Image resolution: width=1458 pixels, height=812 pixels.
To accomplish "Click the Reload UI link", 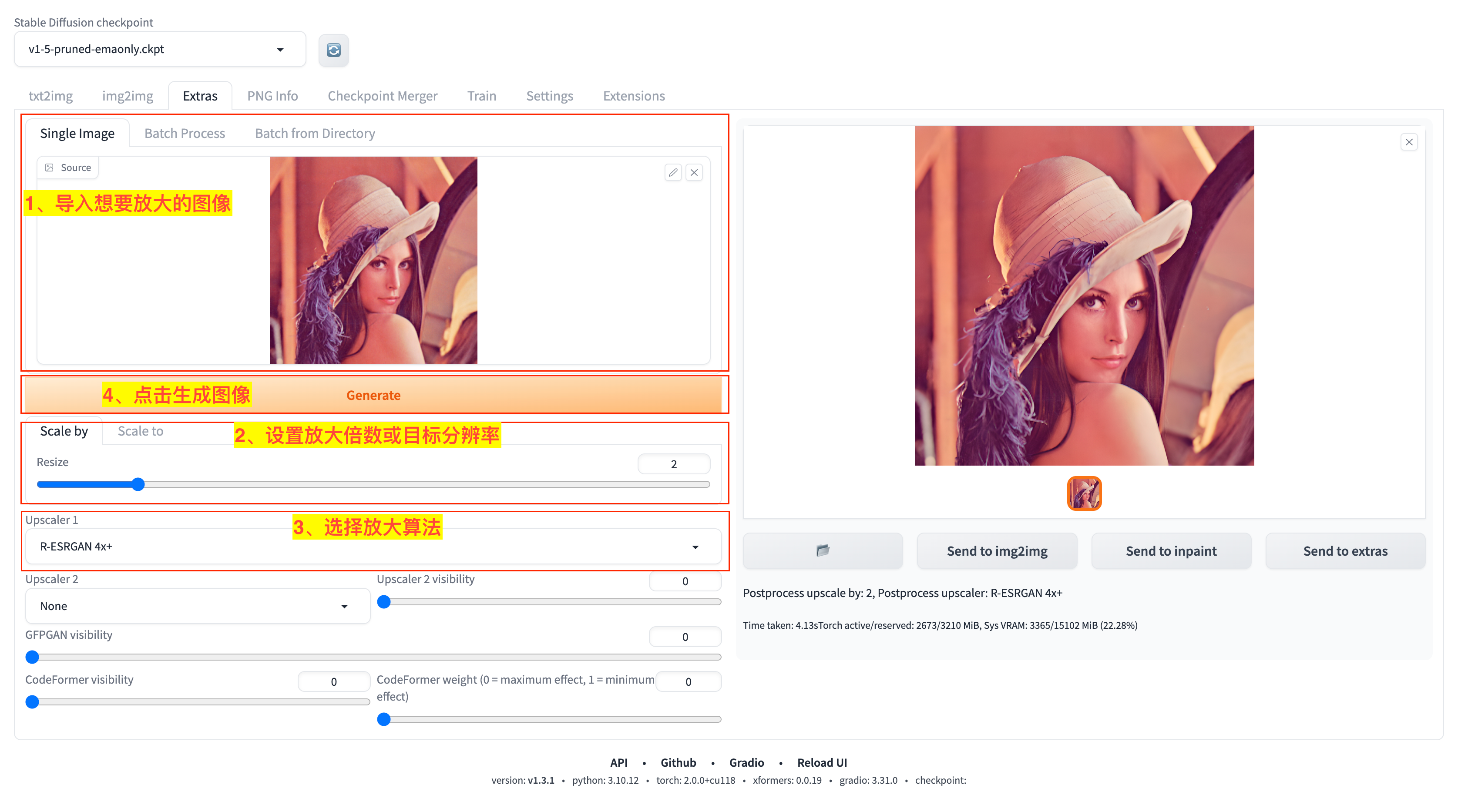I will [x=822, y=762].
